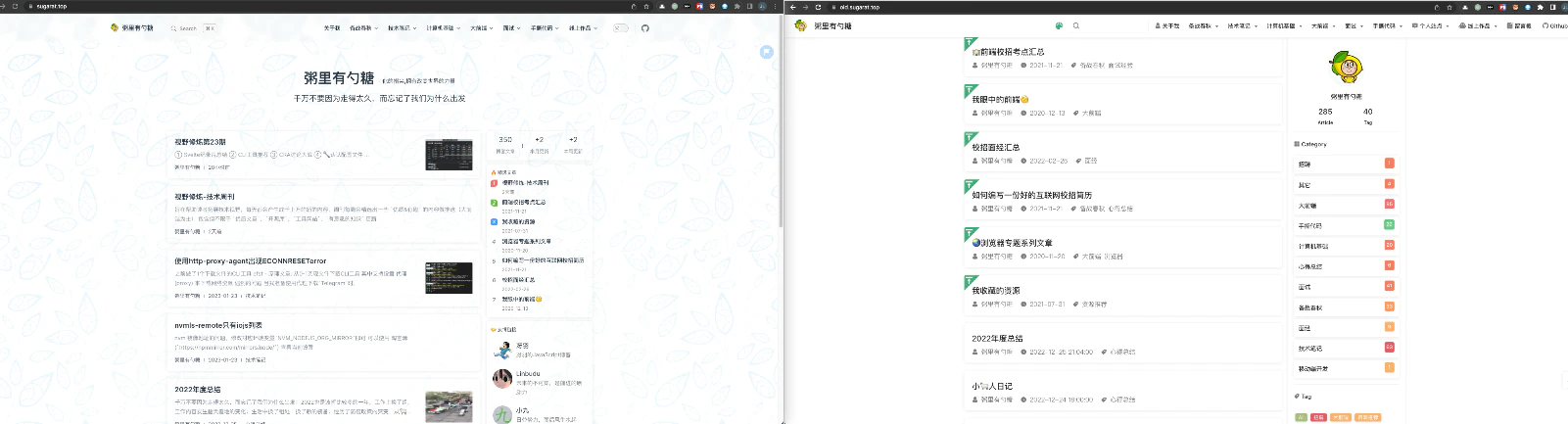Open side panel icon in right browser toolbar
This screenshot has height=424, width=1568.
coord(1552,7)
